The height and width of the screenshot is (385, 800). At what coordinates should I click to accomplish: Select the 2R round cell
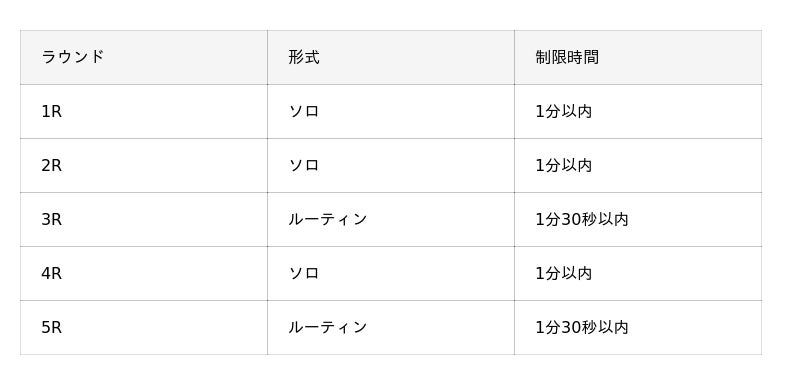pyautogui.click(x=144, y=166)
